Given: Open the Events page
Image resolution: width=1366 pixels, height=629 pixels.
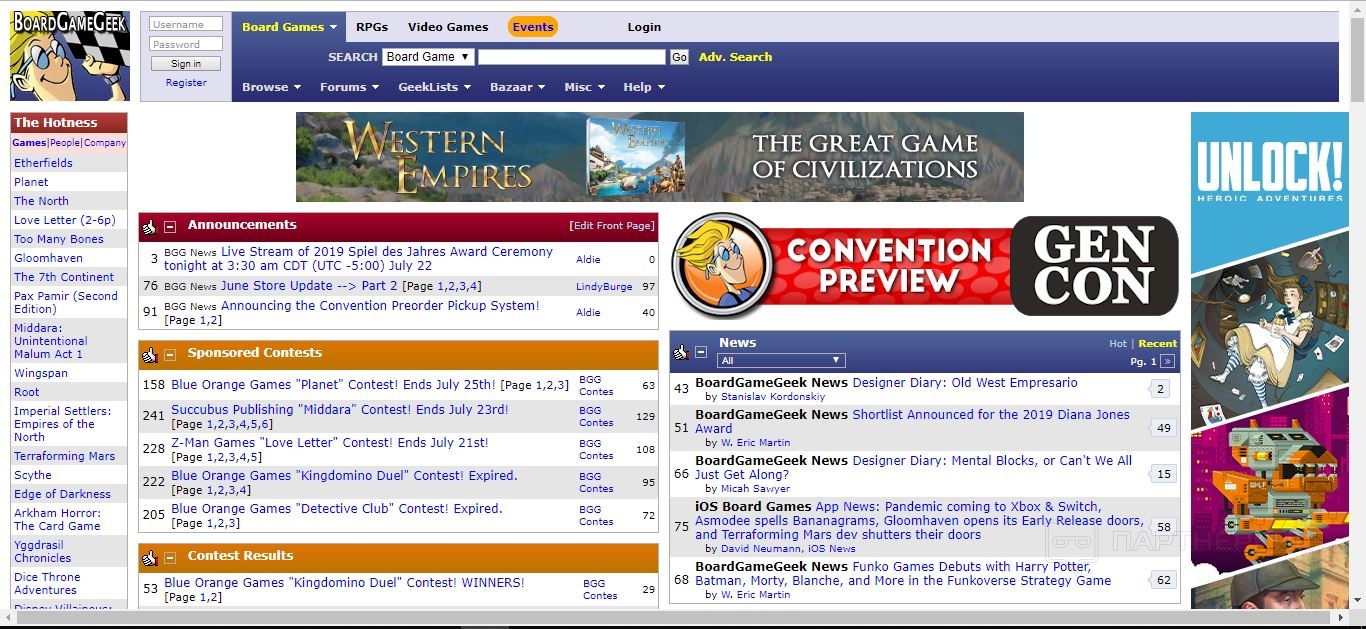Looking at the screenshot, I should (533, 27).
